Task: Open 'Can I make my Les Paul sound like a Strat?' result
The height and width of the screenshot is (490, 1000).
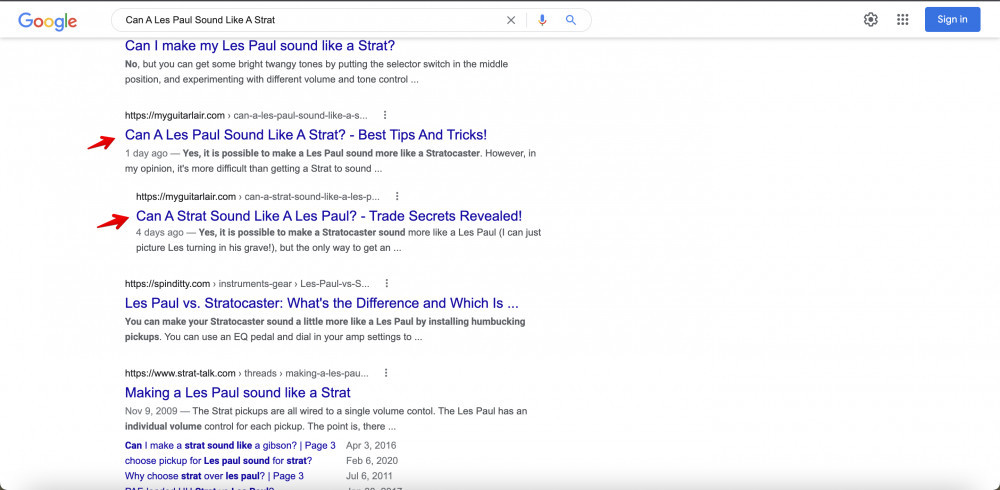Action: tap(260, 46)
